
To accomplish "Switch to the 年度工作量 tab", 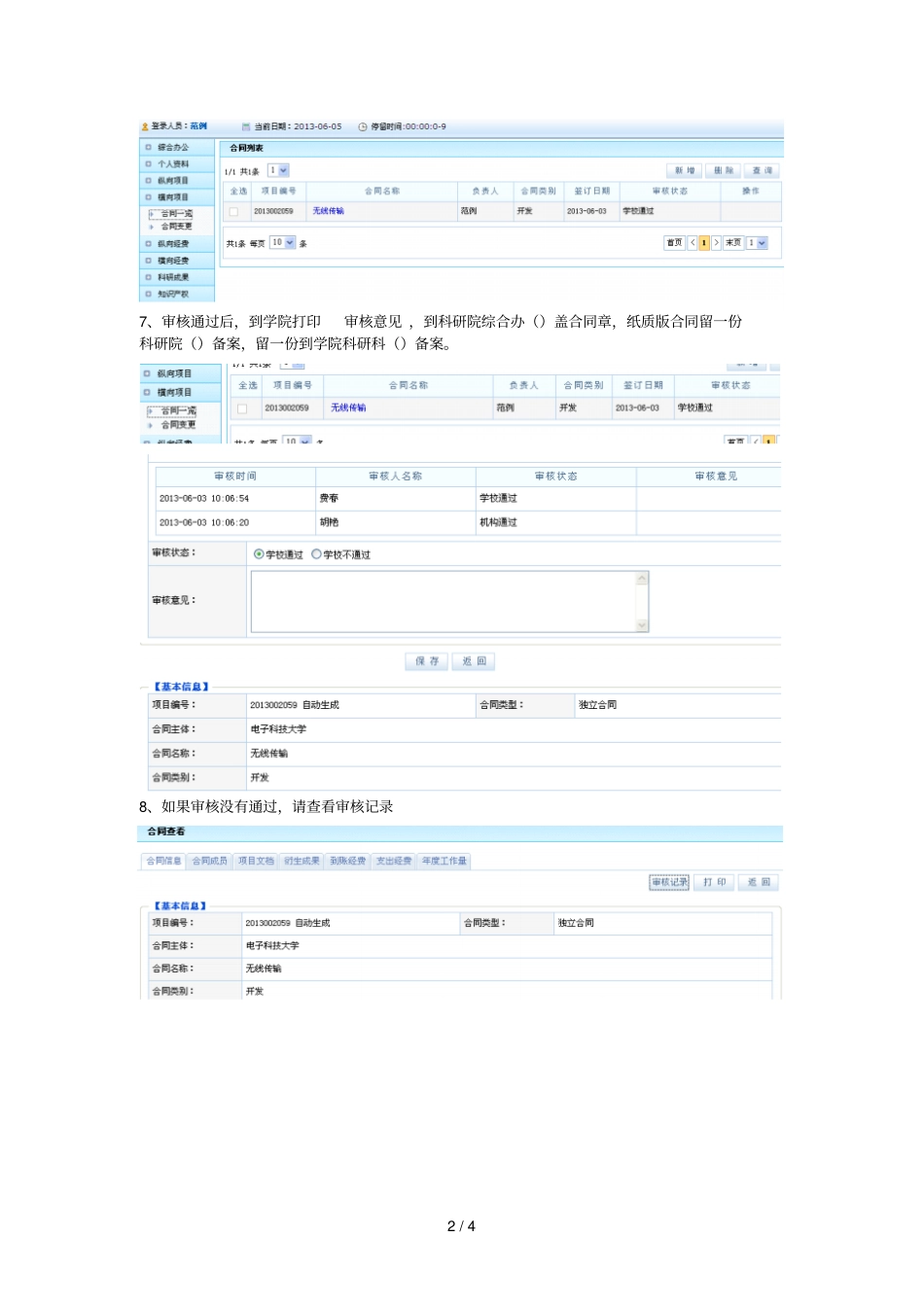I will tap(444, 862).
